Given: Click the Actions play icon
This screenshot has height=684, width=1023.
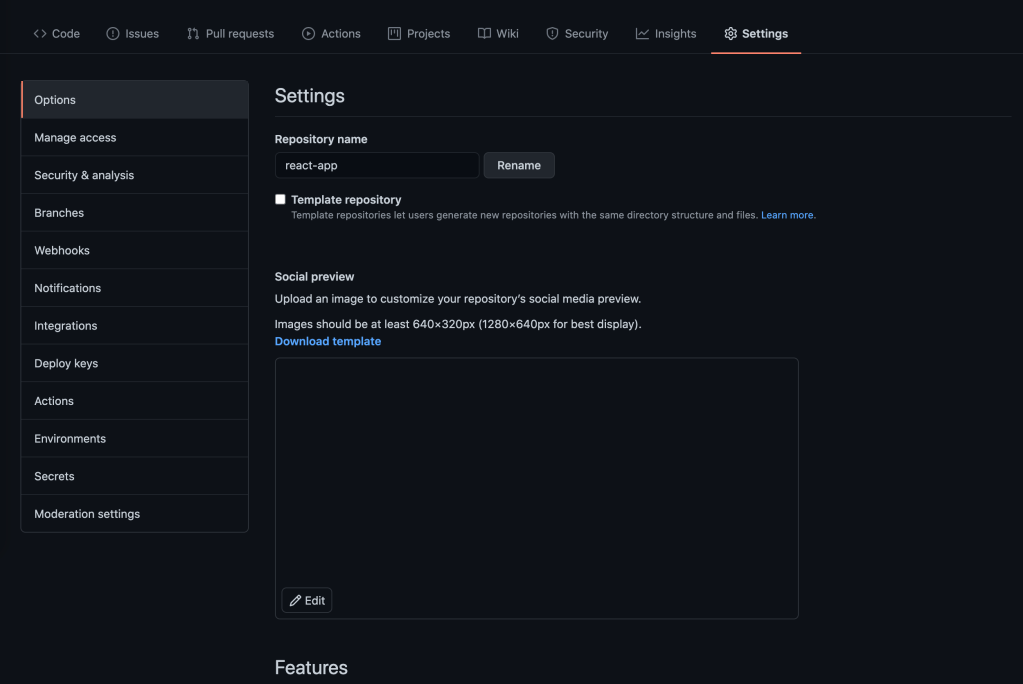Looking at the screenshot, I should tap(308, 34).
